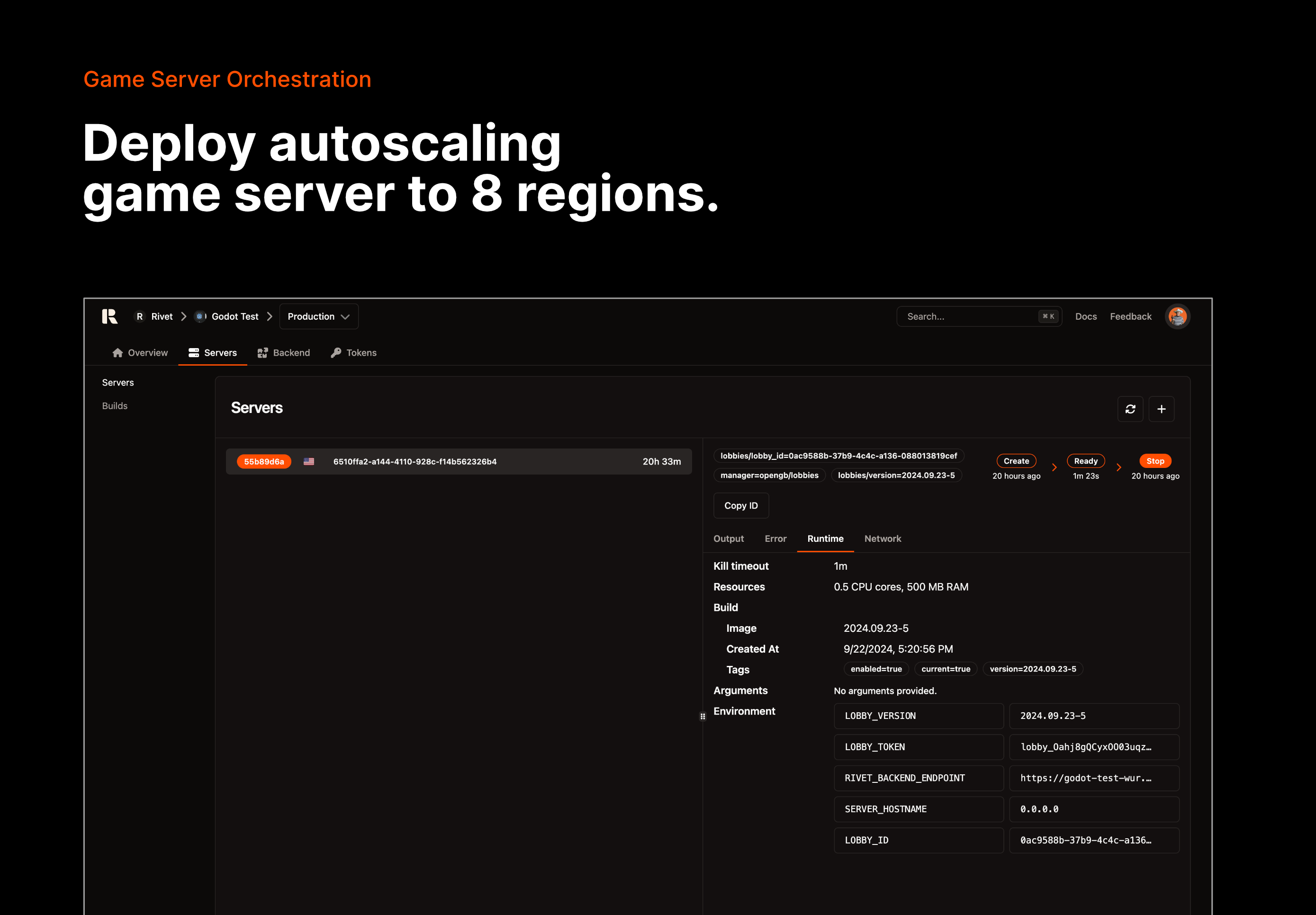Click the Copy ID button
Image resolution: width=1316 pixels, height=915 pixels.
(x=740, y=505)
